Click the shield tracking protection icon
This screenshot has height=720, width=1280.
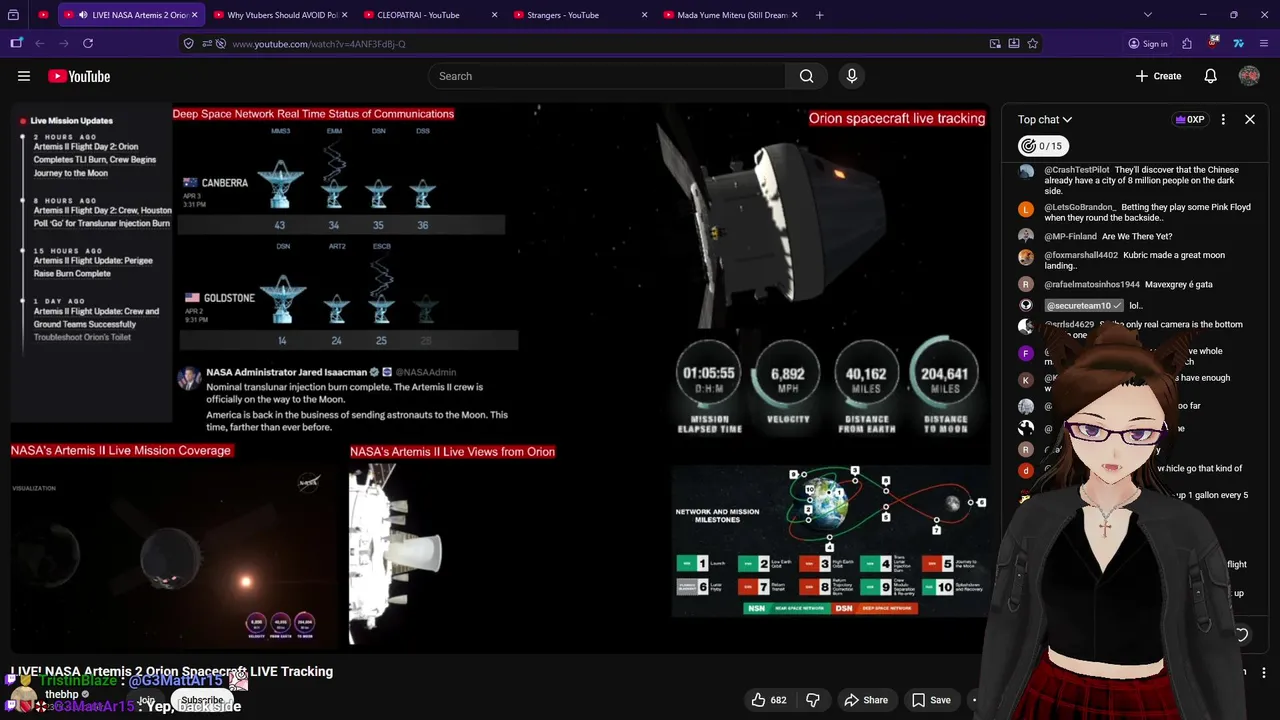click(188, 44)
